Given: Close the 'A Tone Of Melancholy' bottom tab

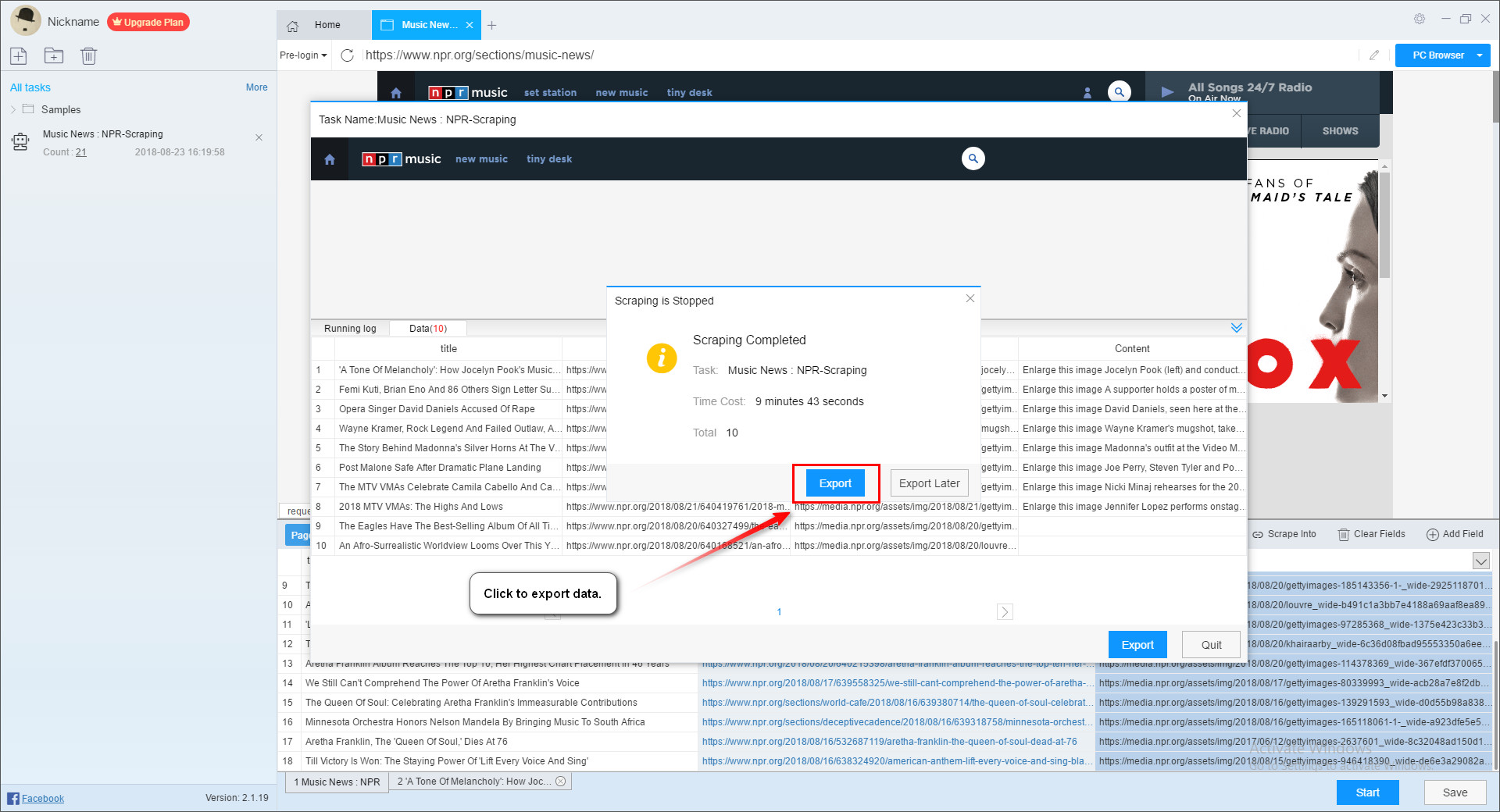Looking at the screenshot, I should click(x=560, y=782).
